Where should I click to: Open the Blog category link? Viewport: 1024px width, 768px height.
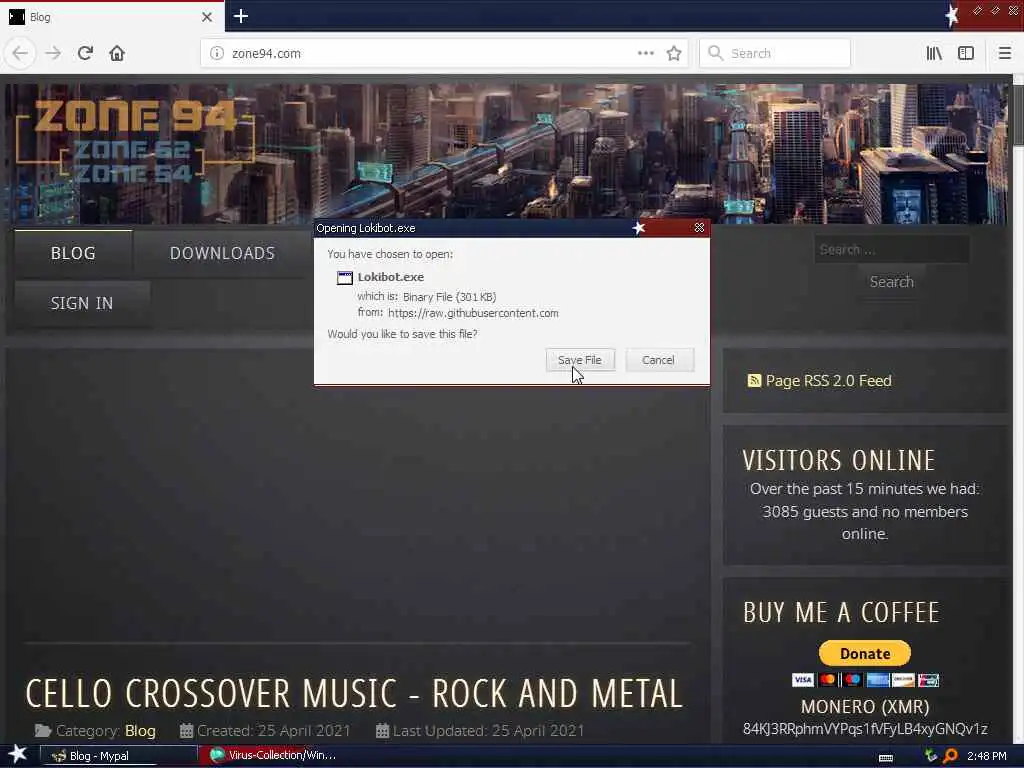pyautogui.click(x=140, y=731)
